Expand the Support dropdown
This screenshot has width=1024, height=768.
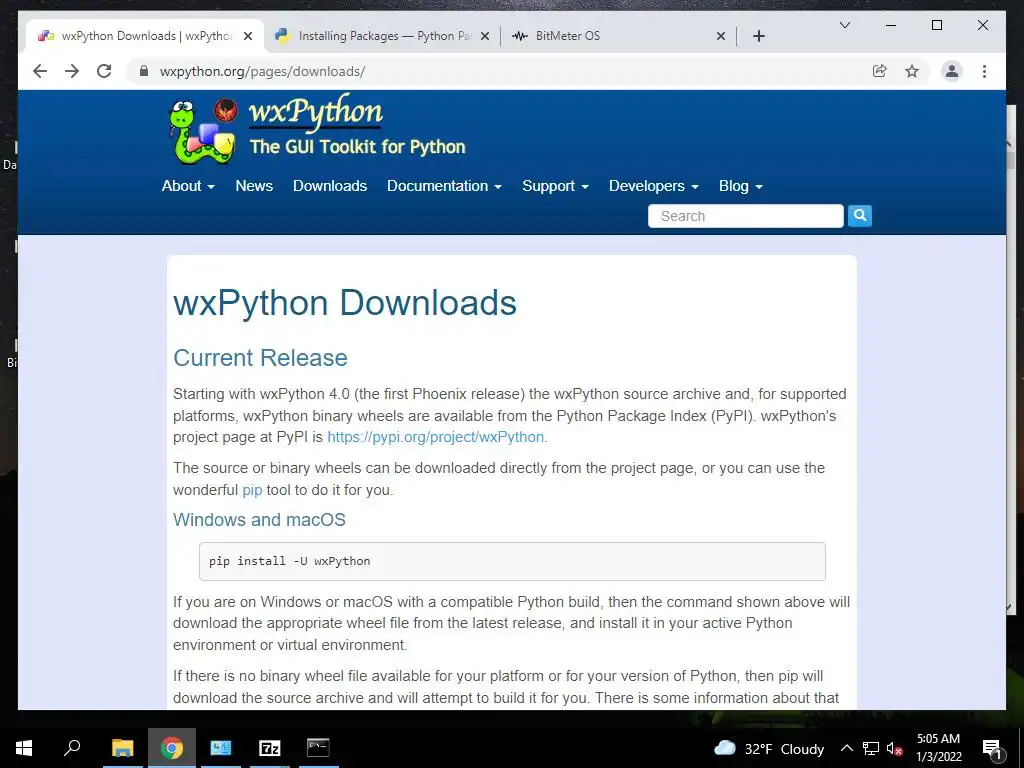[555, 186]
